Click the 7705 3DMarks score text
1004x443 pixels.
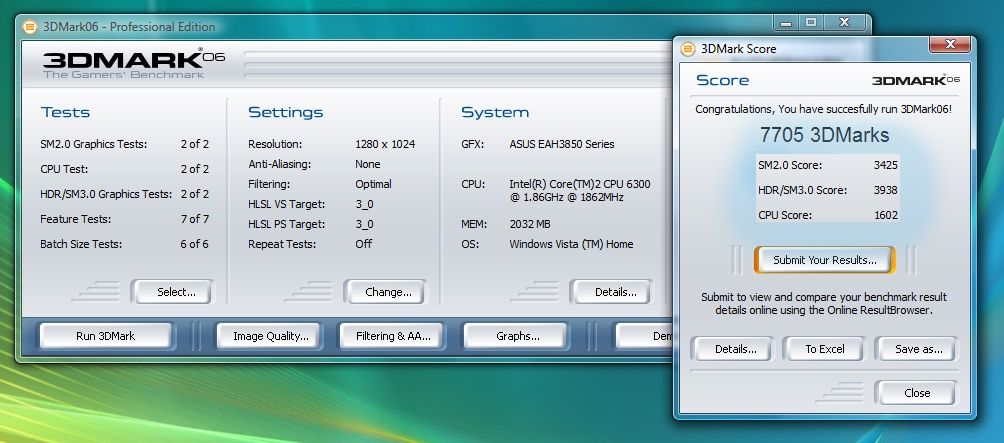(x=825, y=135)
